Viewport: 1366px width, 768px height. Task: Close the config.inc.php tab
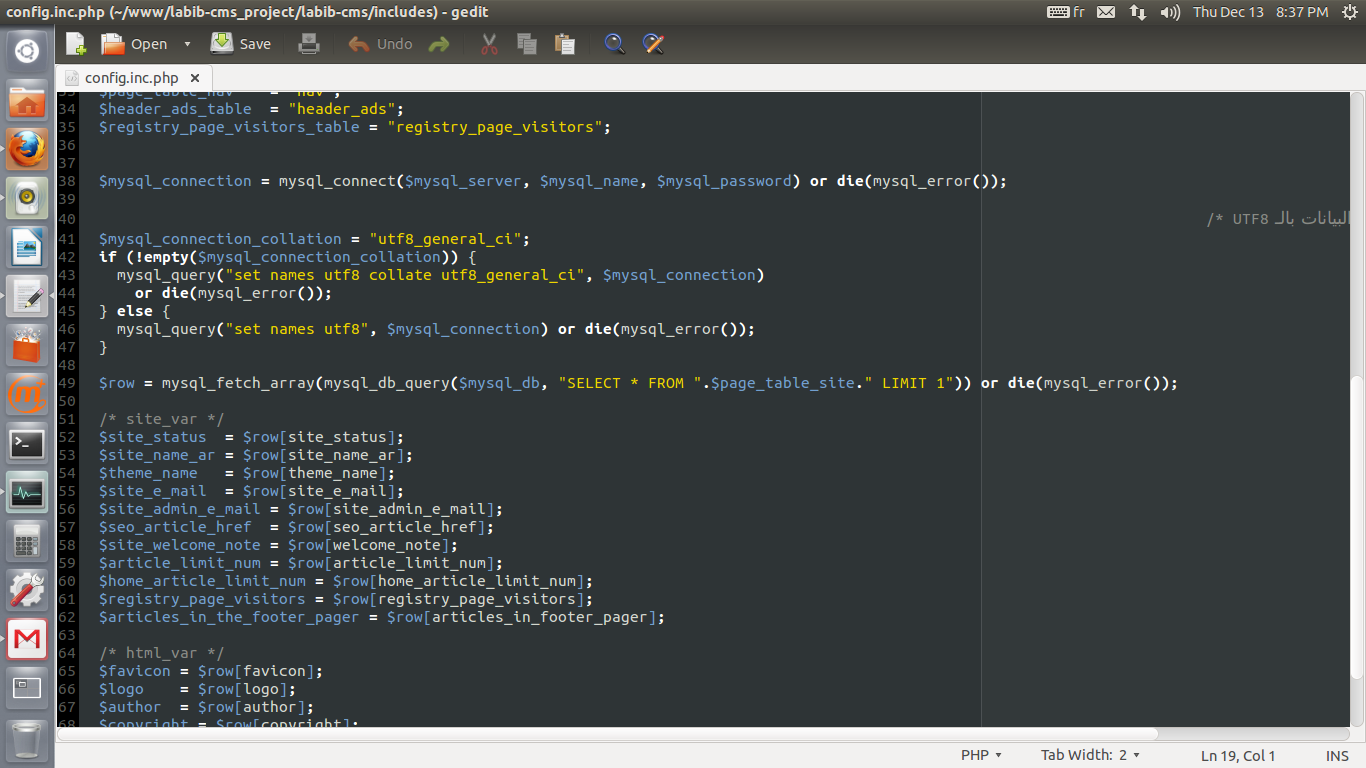tap(195, 78)
